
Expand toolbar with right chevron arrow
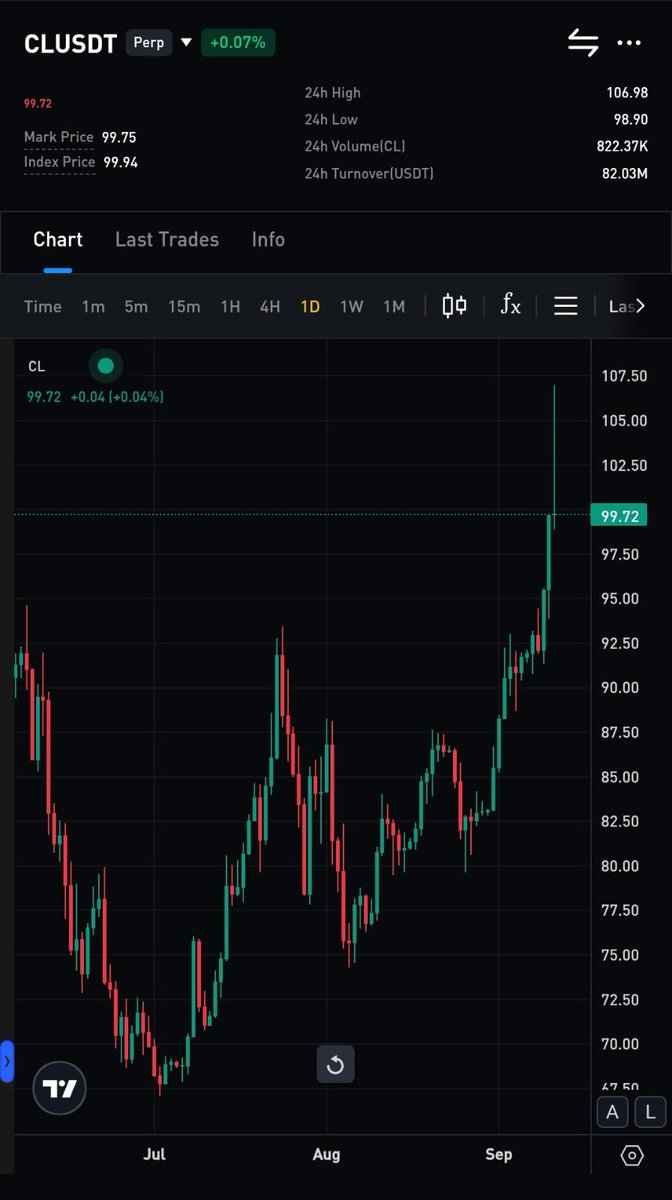point(641,306)
